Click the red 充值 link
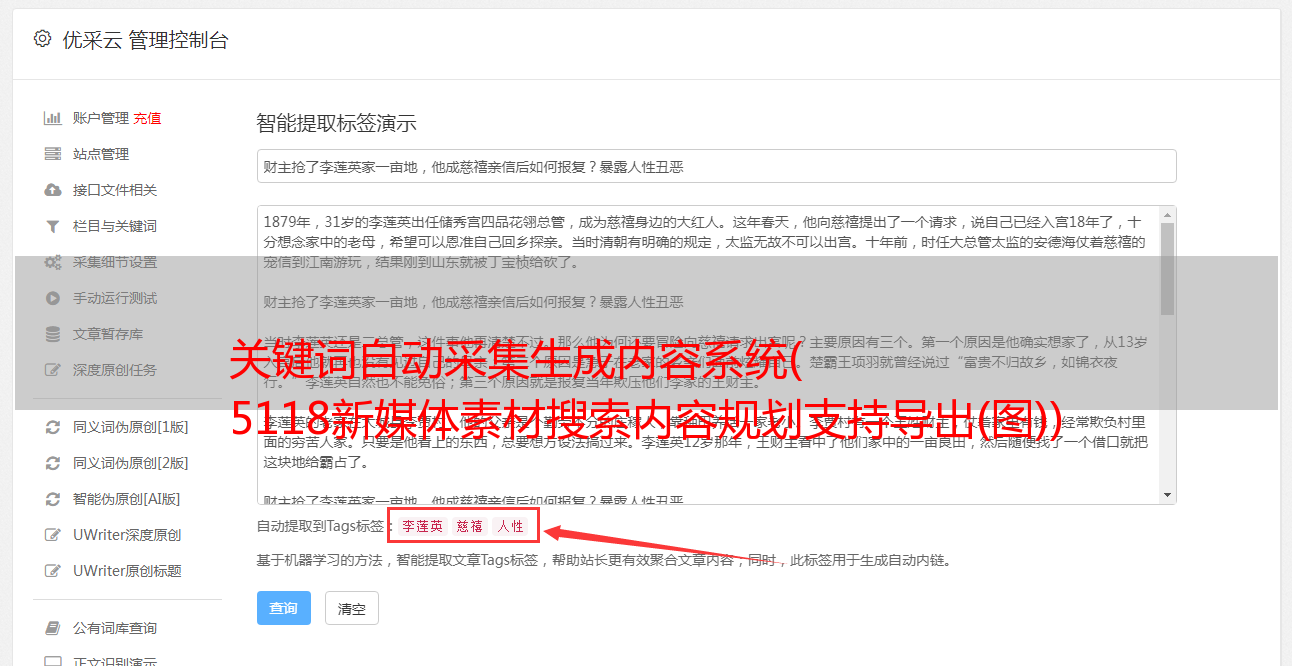The height and width of the screenshot is (666, 1292). click(147, 118)
